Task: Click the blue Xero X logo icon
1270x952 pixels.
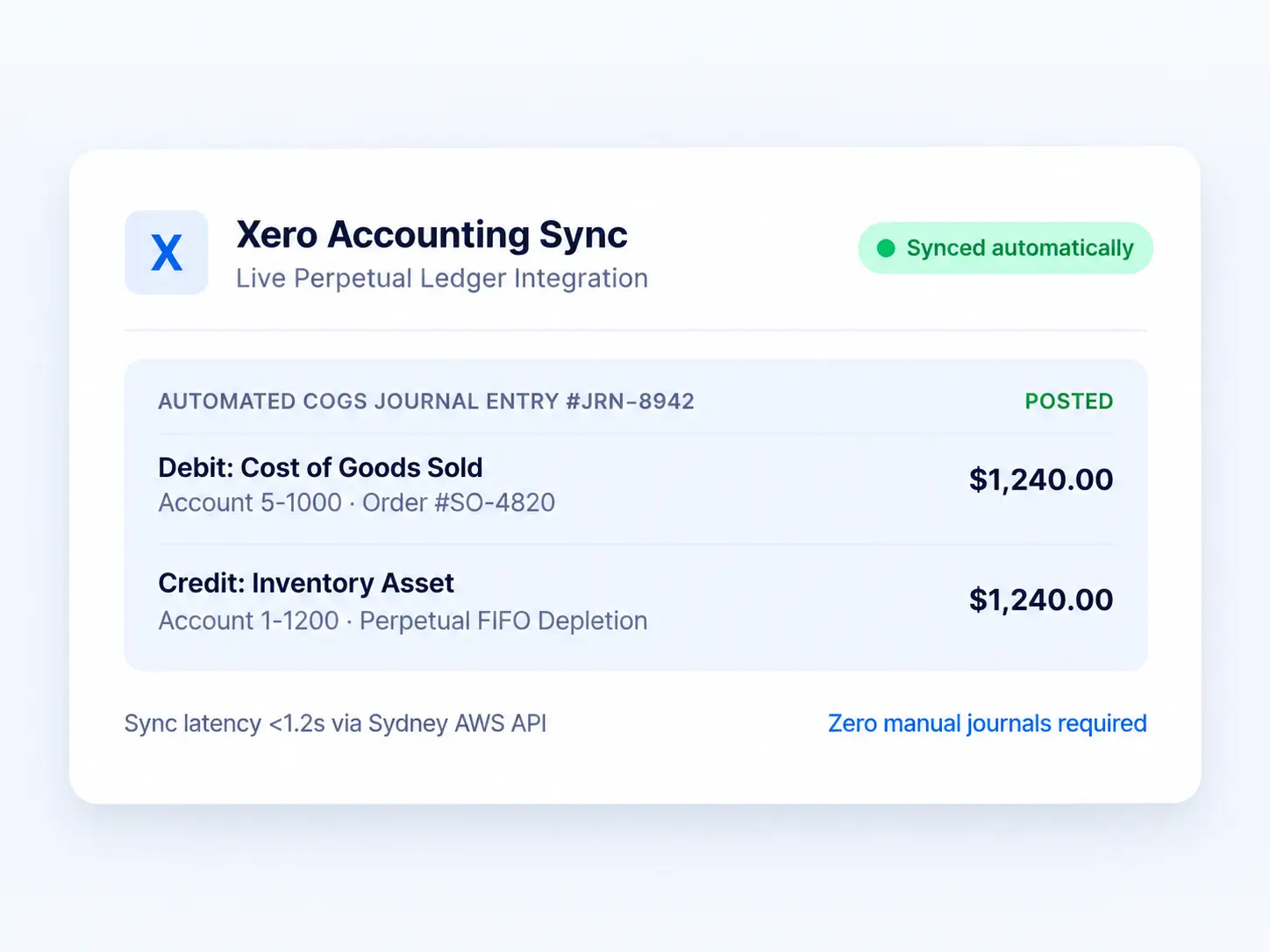Action: (167, 252)
